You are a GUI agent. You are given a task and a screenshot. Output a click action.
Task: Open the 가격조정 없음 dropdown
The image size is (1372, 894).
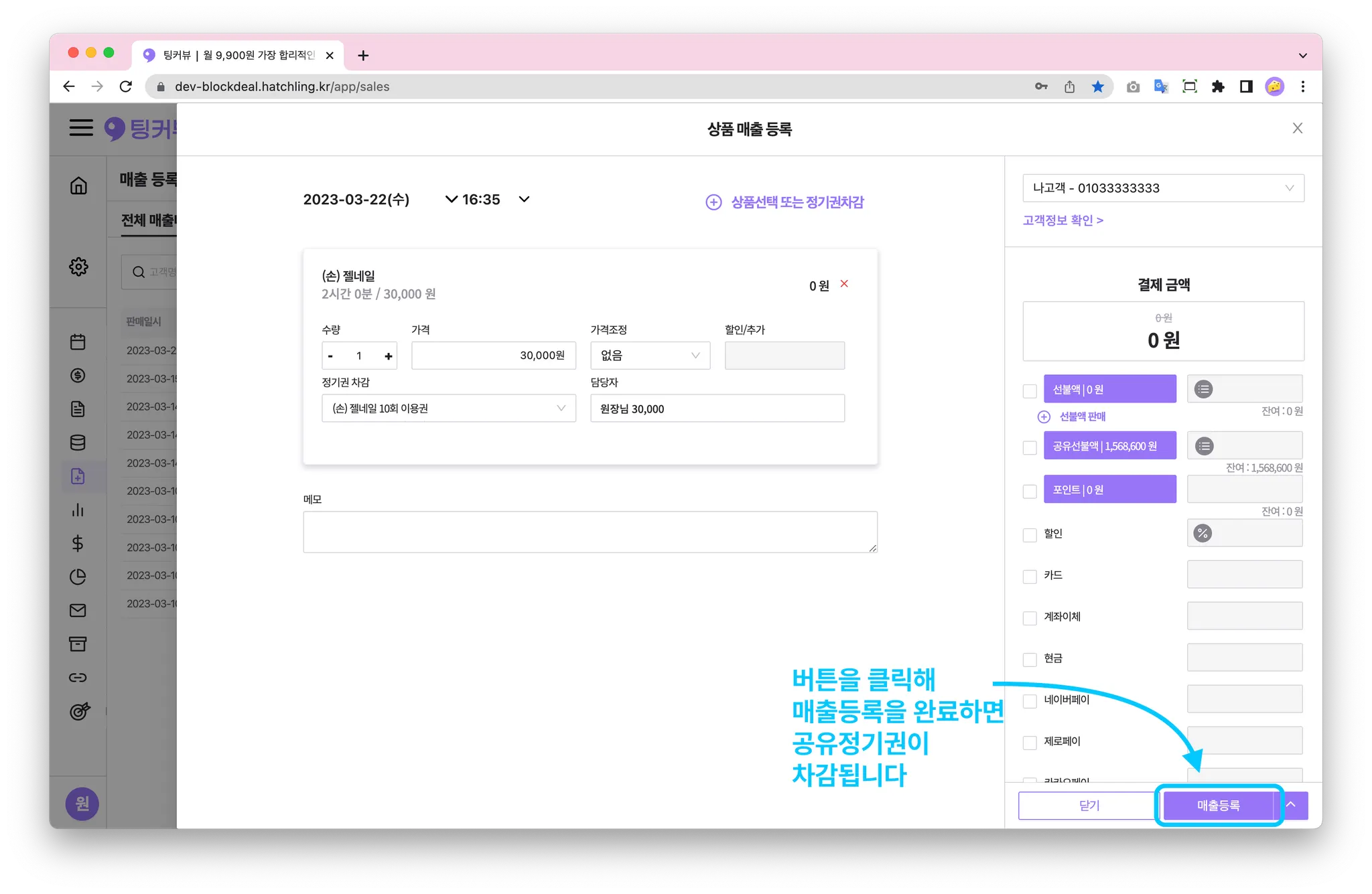[649, 356]
